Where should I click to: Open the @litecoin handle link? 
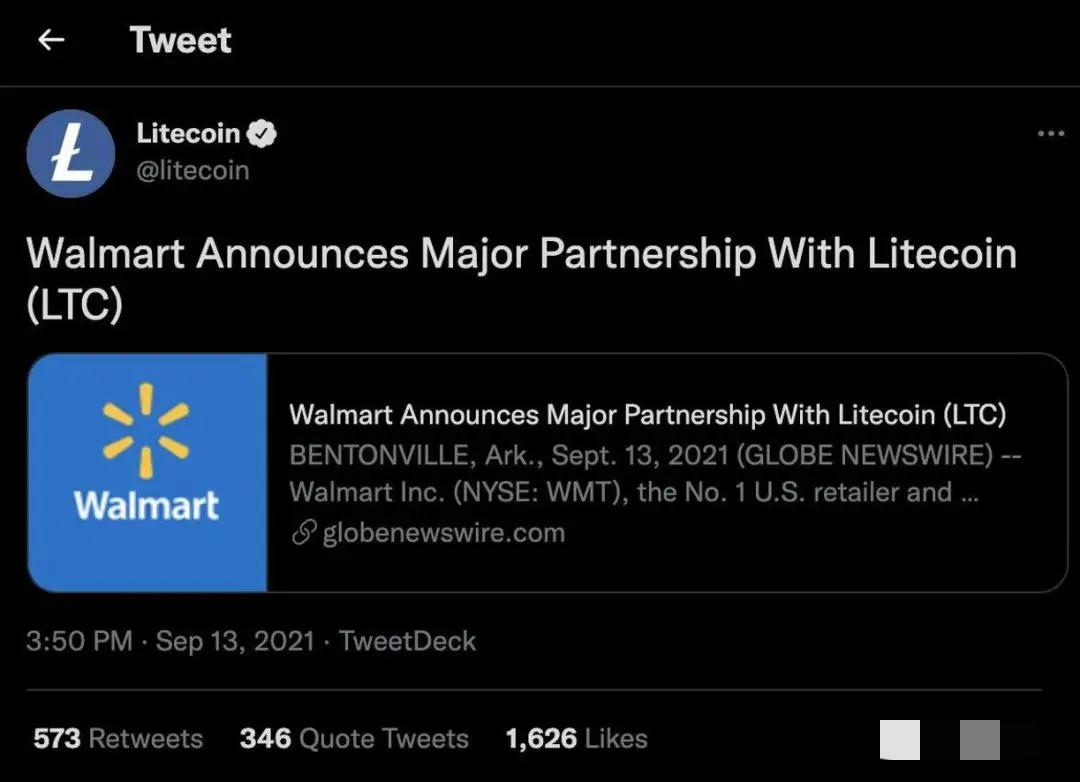point(192,170)
